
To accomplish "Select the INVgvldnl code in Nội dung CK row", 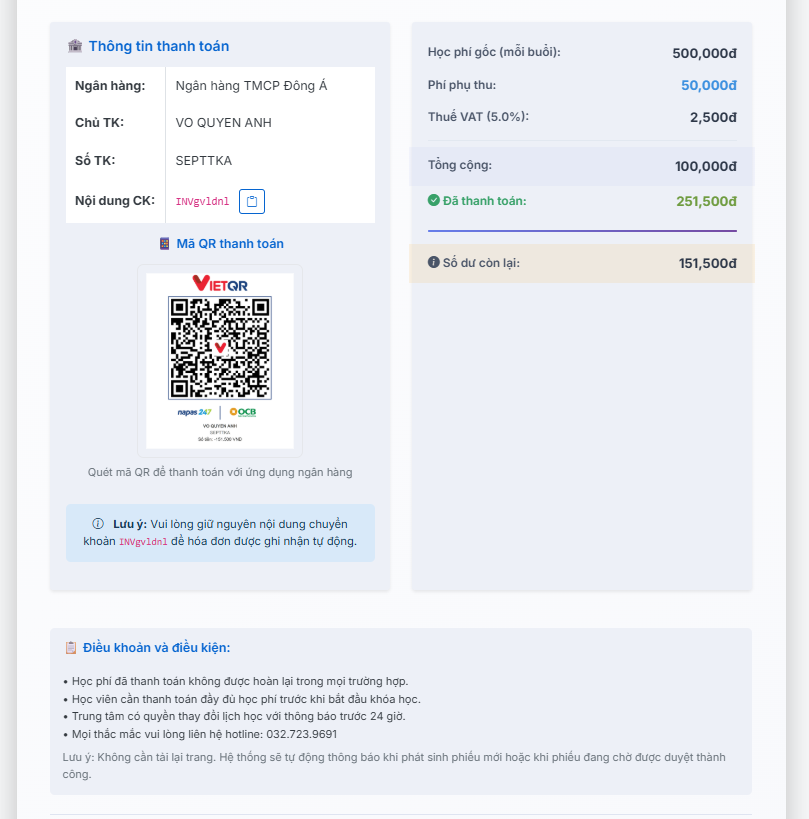I will pos(202,202).
